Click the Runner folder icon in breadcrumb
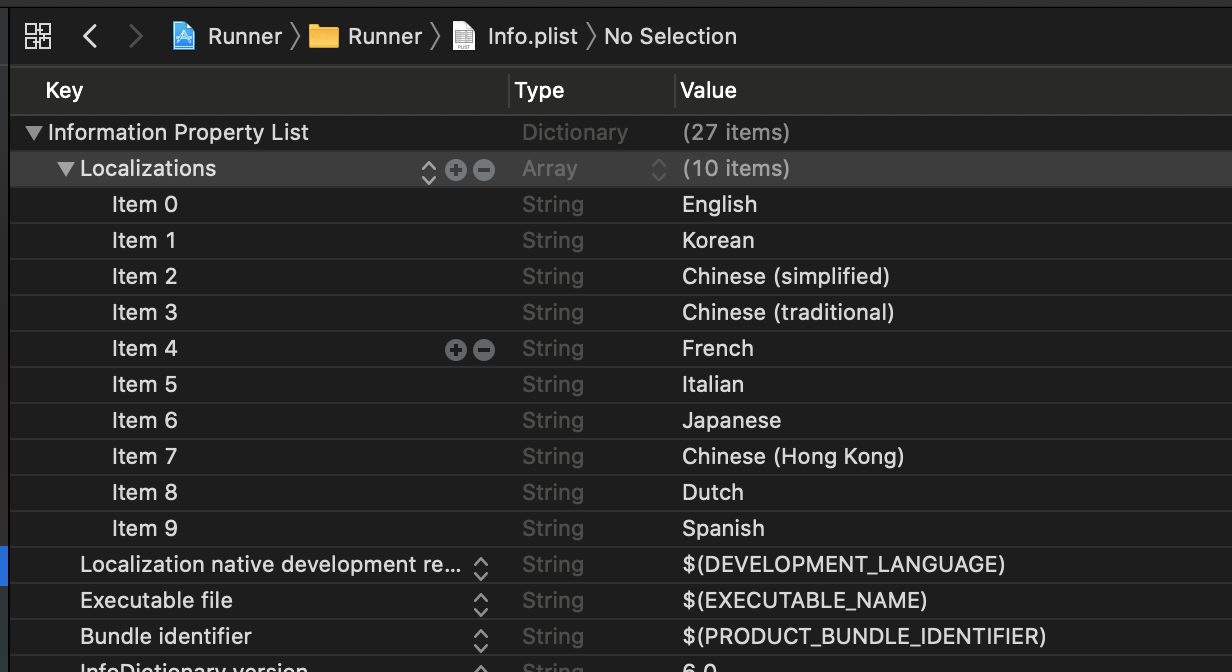The image size is (1232, 672). pyautogui.click(x=323, y=37)
